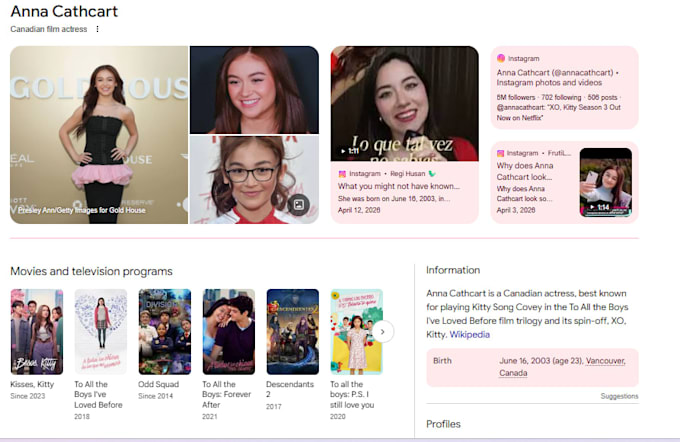
Task: Open the To All the Boys I've Loved Before poster
Action: tap(101, 332)
